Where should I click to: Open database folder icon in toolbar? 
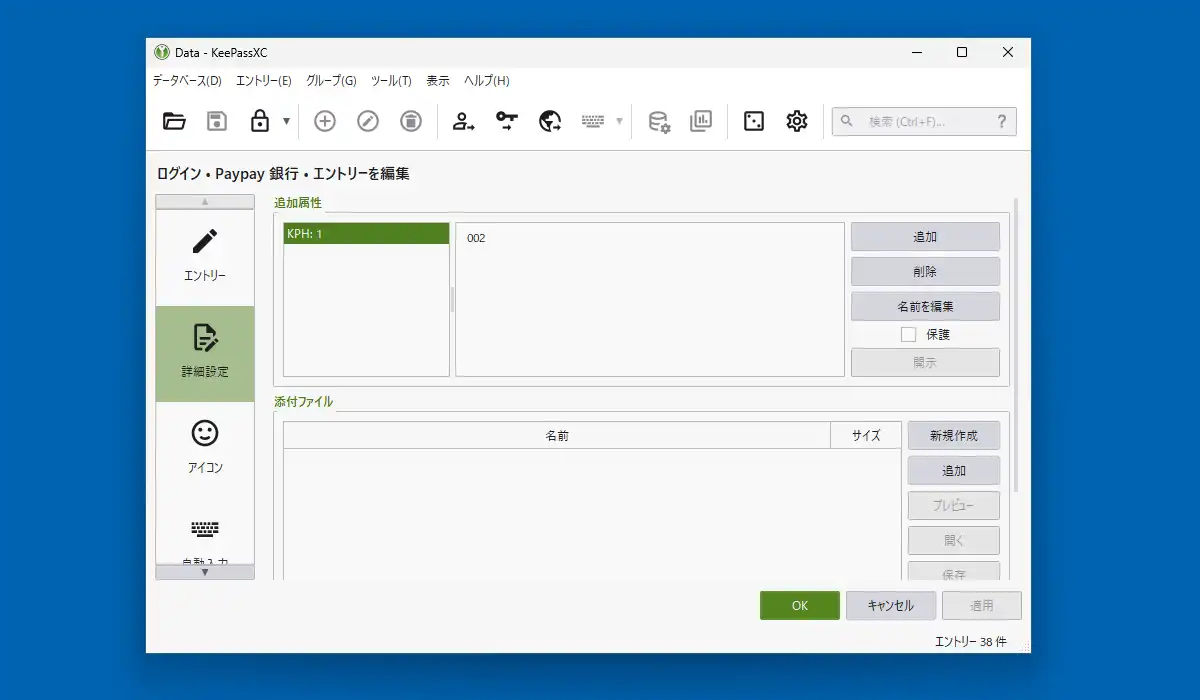coord(174,122)
